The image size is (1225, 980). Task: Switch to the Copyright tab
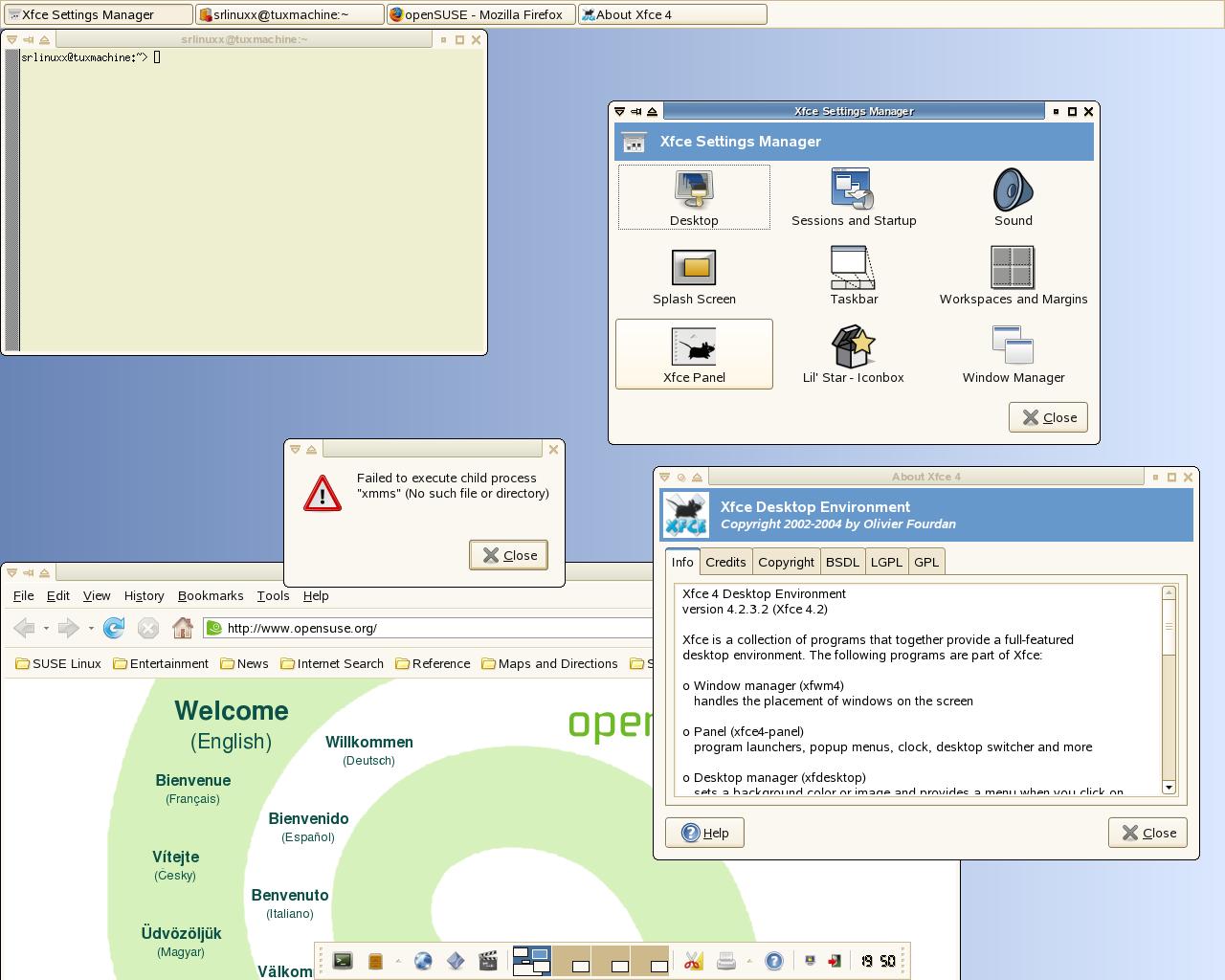[786, 562]
